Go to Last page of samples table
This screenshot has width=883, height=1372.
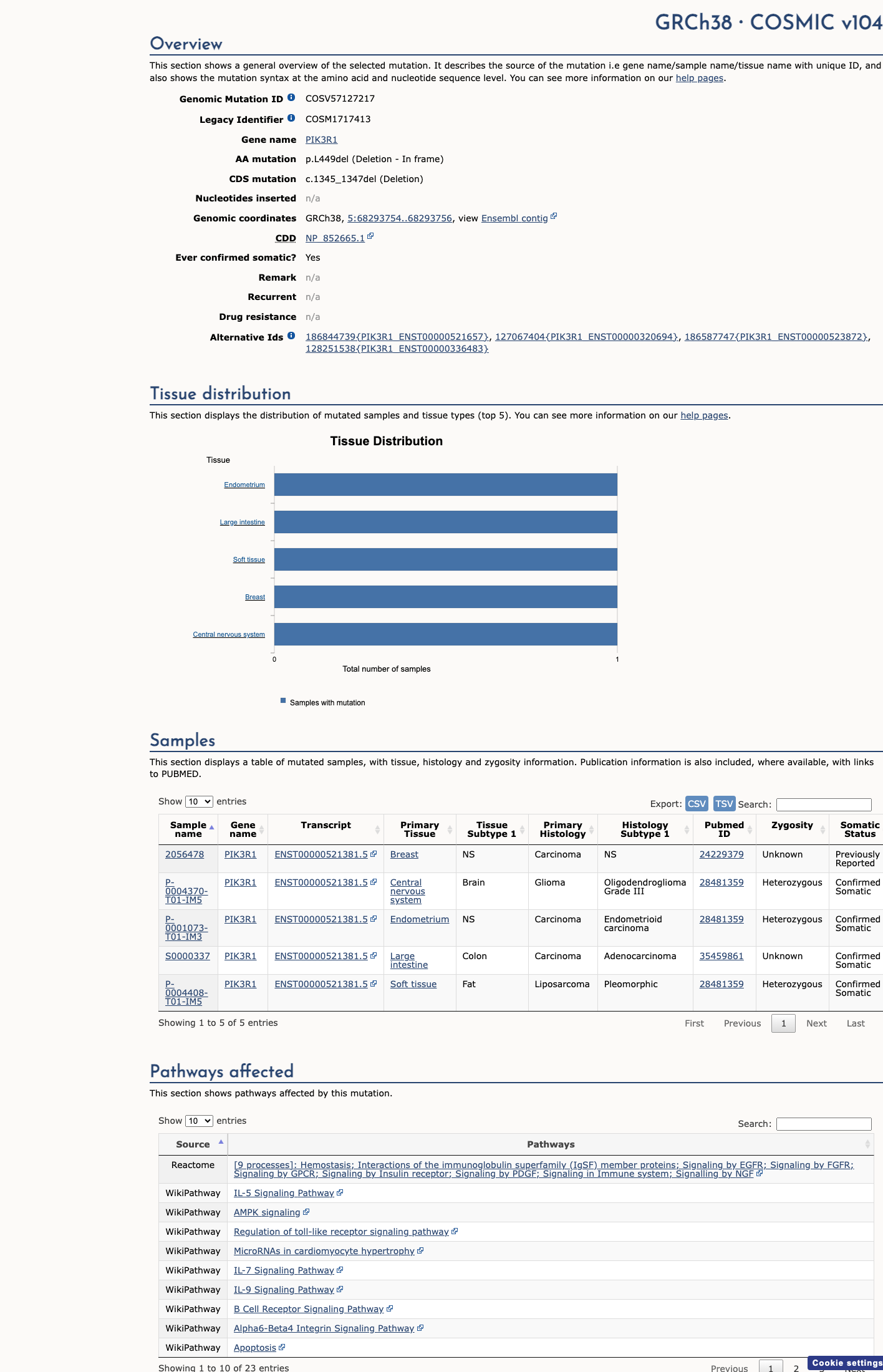tap(856, 1023)
